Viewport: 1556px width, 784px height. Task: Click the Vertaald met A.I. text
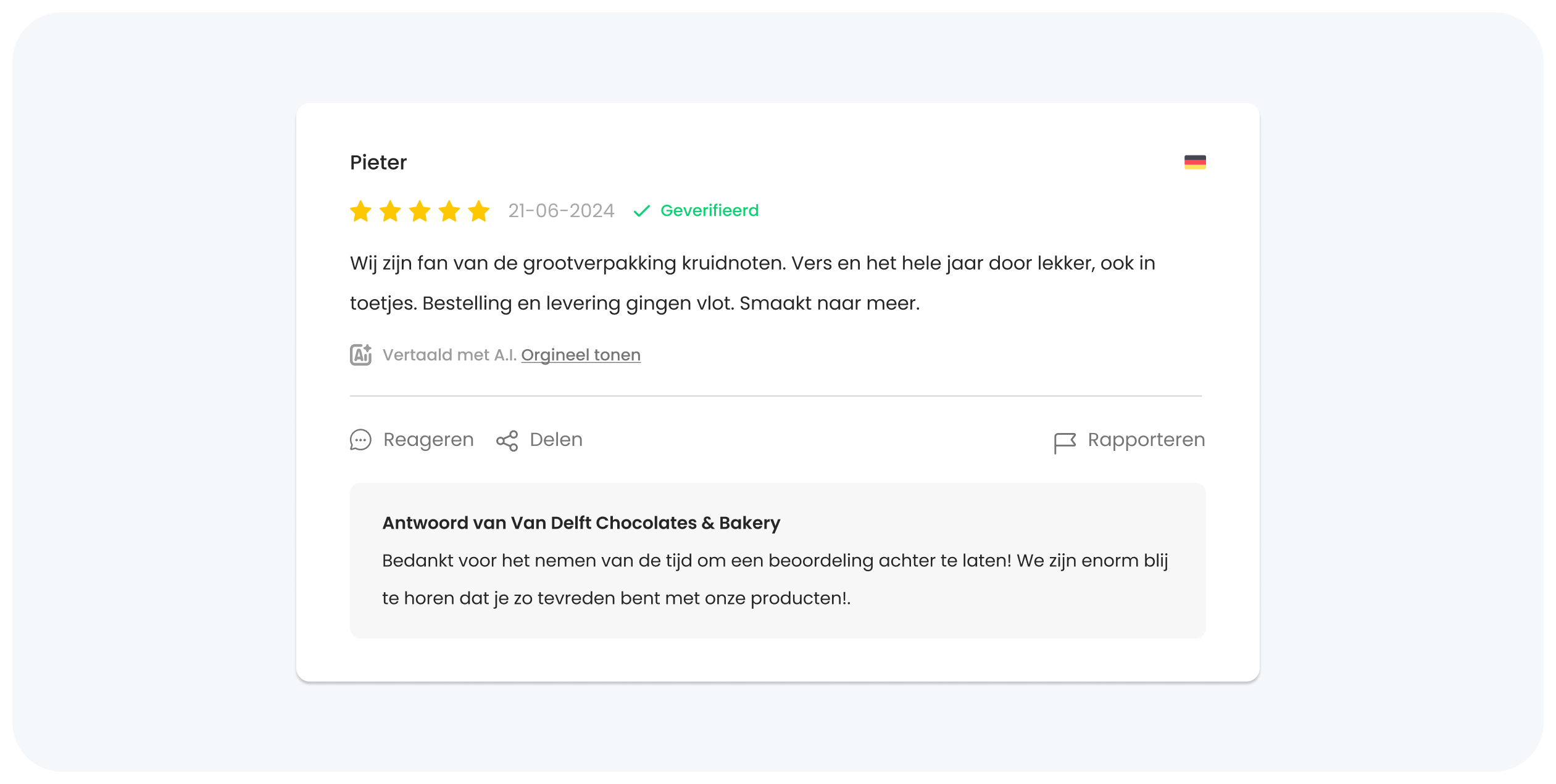(449, 355)
